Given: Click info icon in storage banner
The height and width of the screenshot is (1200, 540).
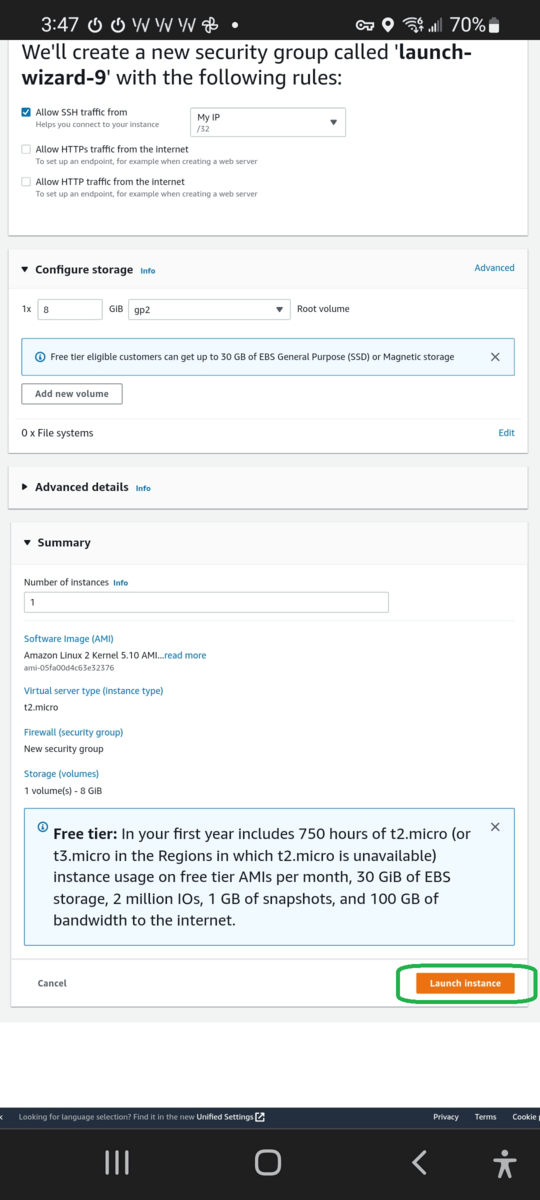Looking at the screenshot, I should pyautogui.click(x=40, y=357).
